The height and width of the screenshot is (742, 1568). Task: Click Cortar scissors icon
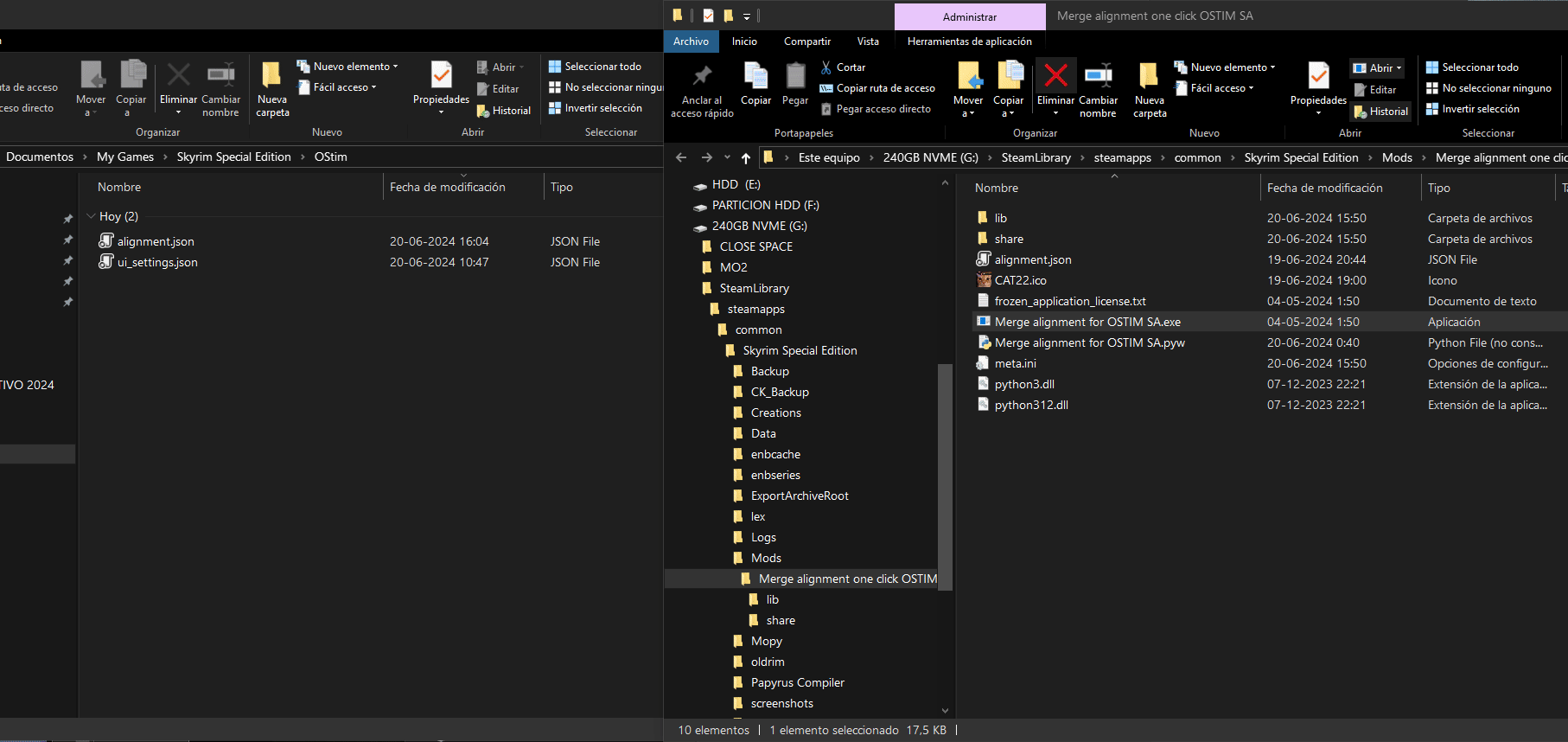[x=826, y=67]
